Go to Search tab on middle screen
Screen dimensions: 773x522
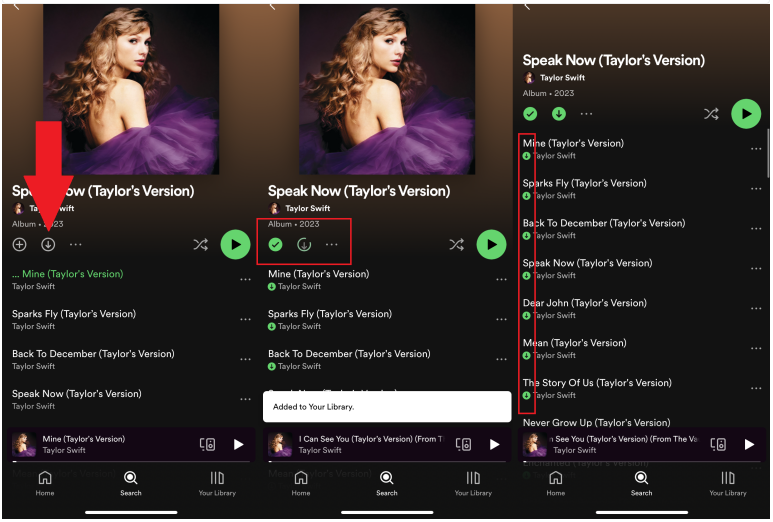[386, 484]
